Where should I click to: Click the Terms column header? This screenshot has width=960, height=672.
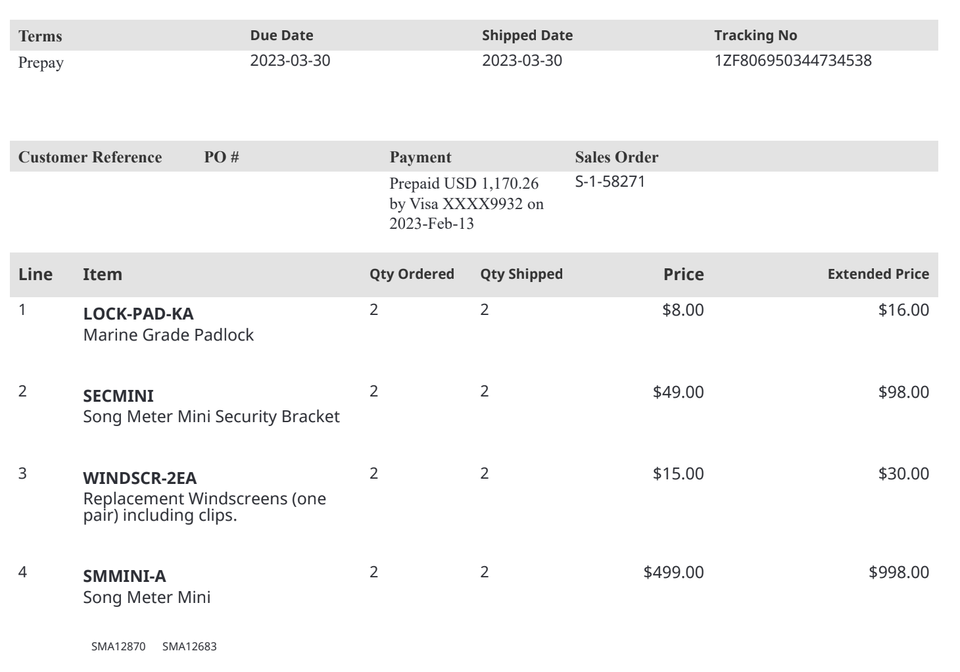tap(40, 36)
